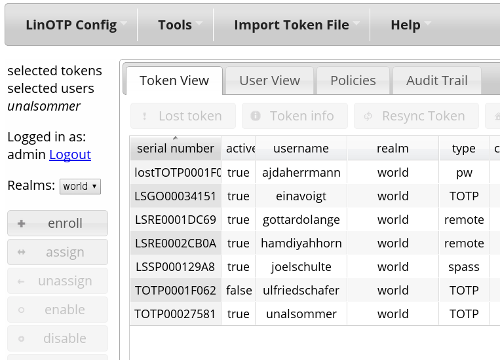This screenshot has height=360, width=500.
Task: Switch to the User View tab
Action: [270, 80]
